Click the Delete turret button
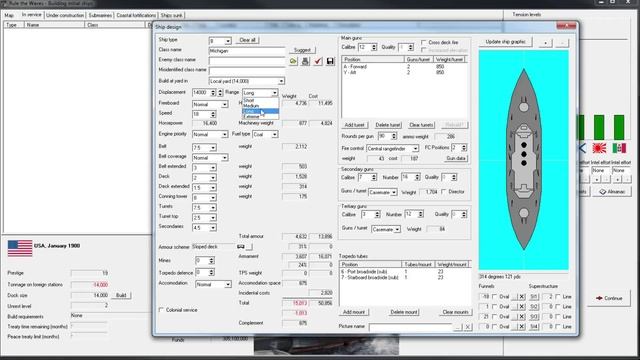 [x=388, y=125]
